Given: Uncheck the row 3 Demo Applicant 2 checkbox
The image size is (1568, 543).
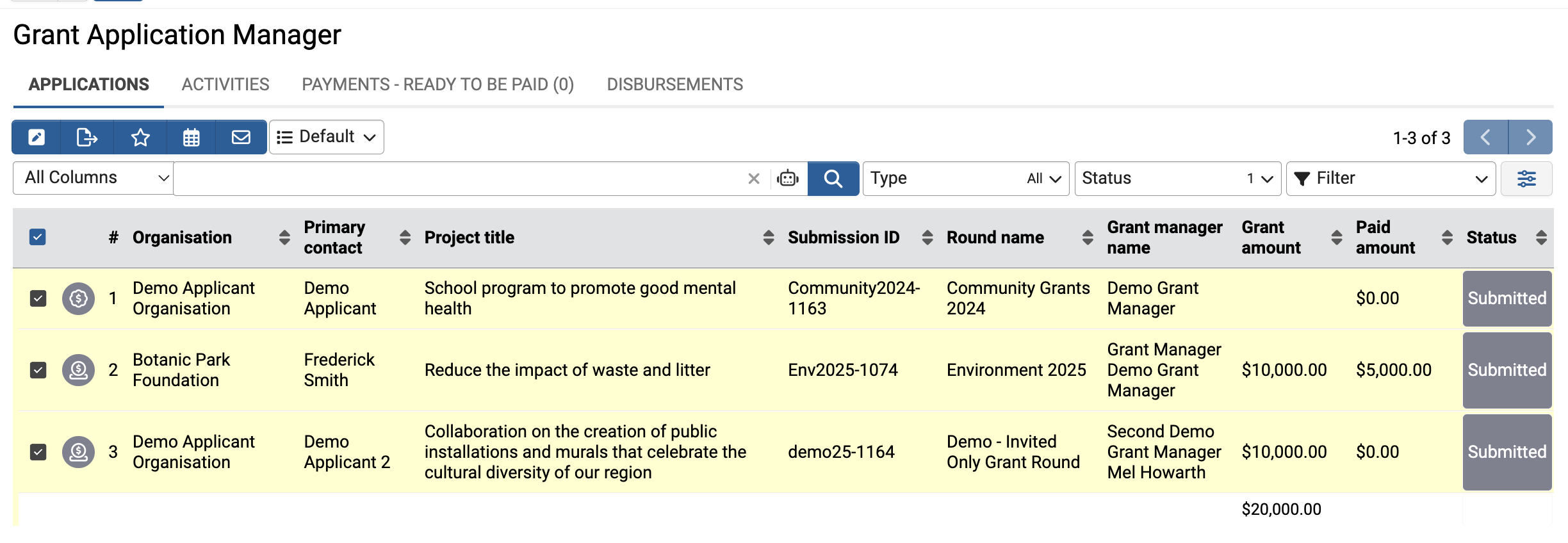Looking at the screenshot, I should coord(38,452).
